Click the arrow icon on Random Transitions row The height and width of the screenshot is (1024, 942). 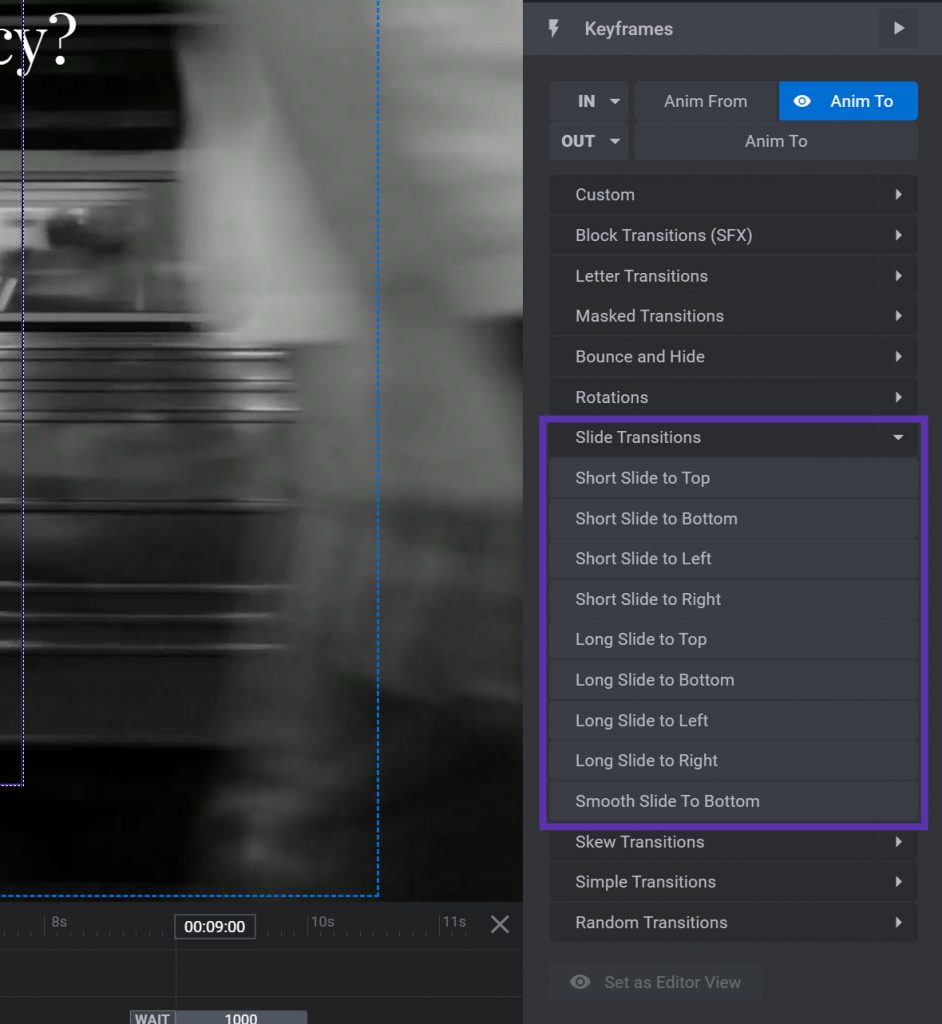click(899, 922)
